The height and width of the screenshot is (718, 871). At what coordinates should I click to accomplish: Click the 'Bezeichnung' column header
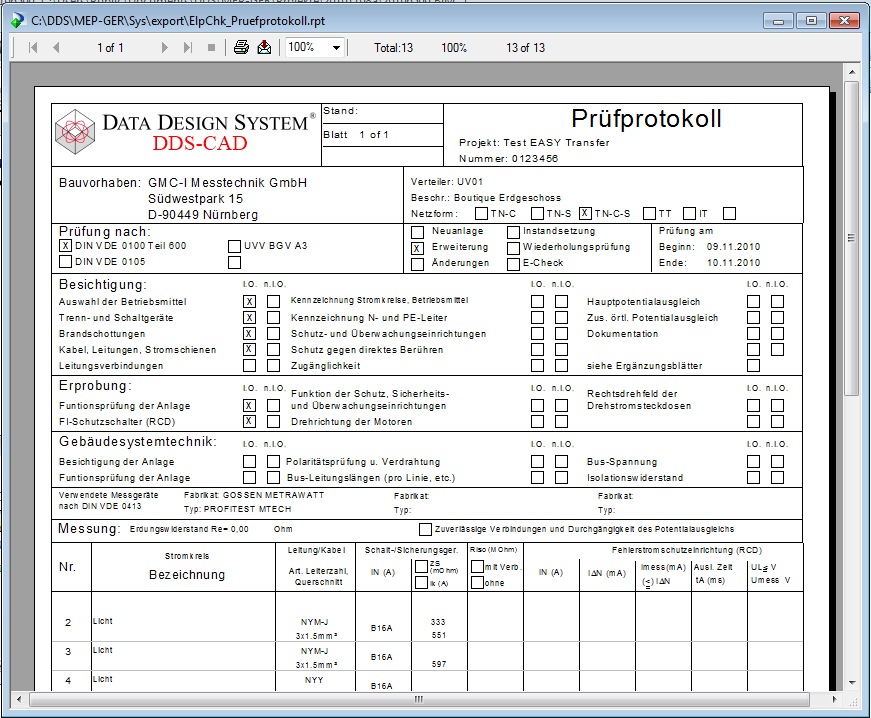(x=187, y=575)
